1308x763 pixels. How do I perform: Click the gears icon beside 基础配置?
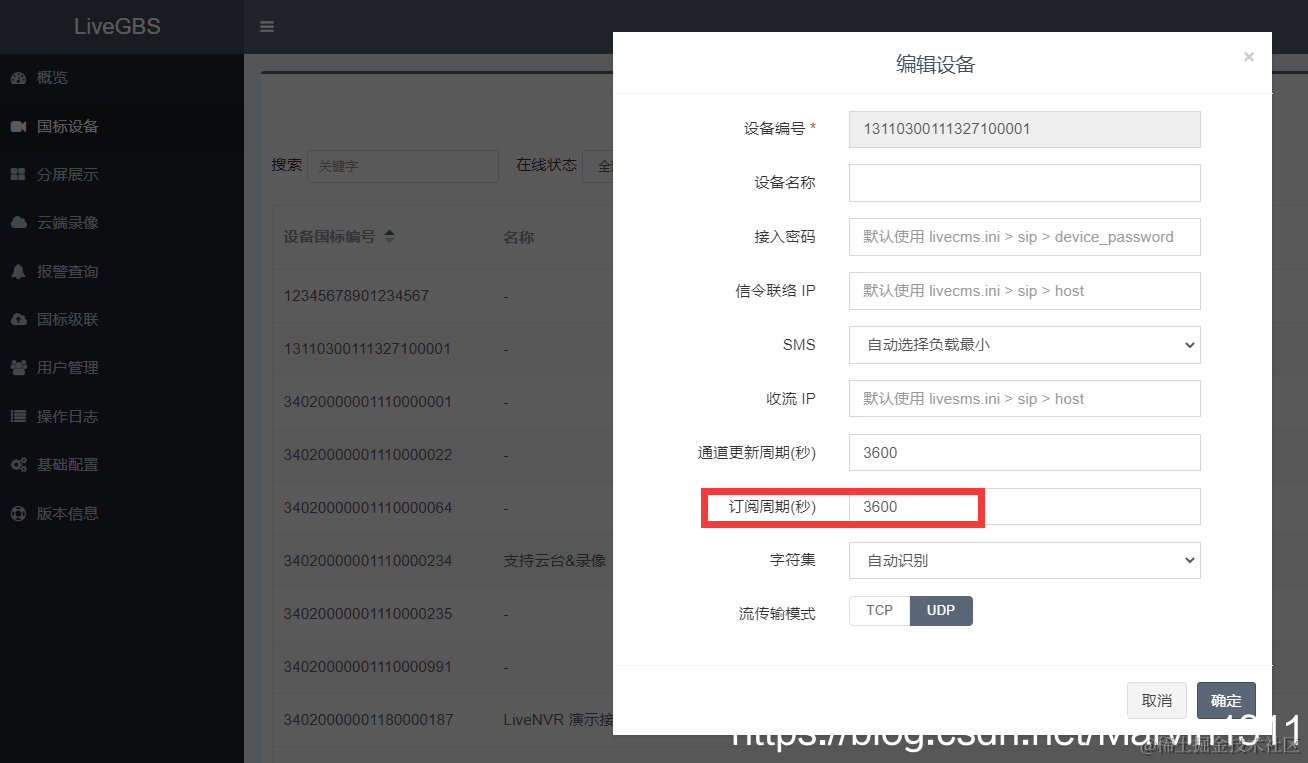[x=18, y=464]
